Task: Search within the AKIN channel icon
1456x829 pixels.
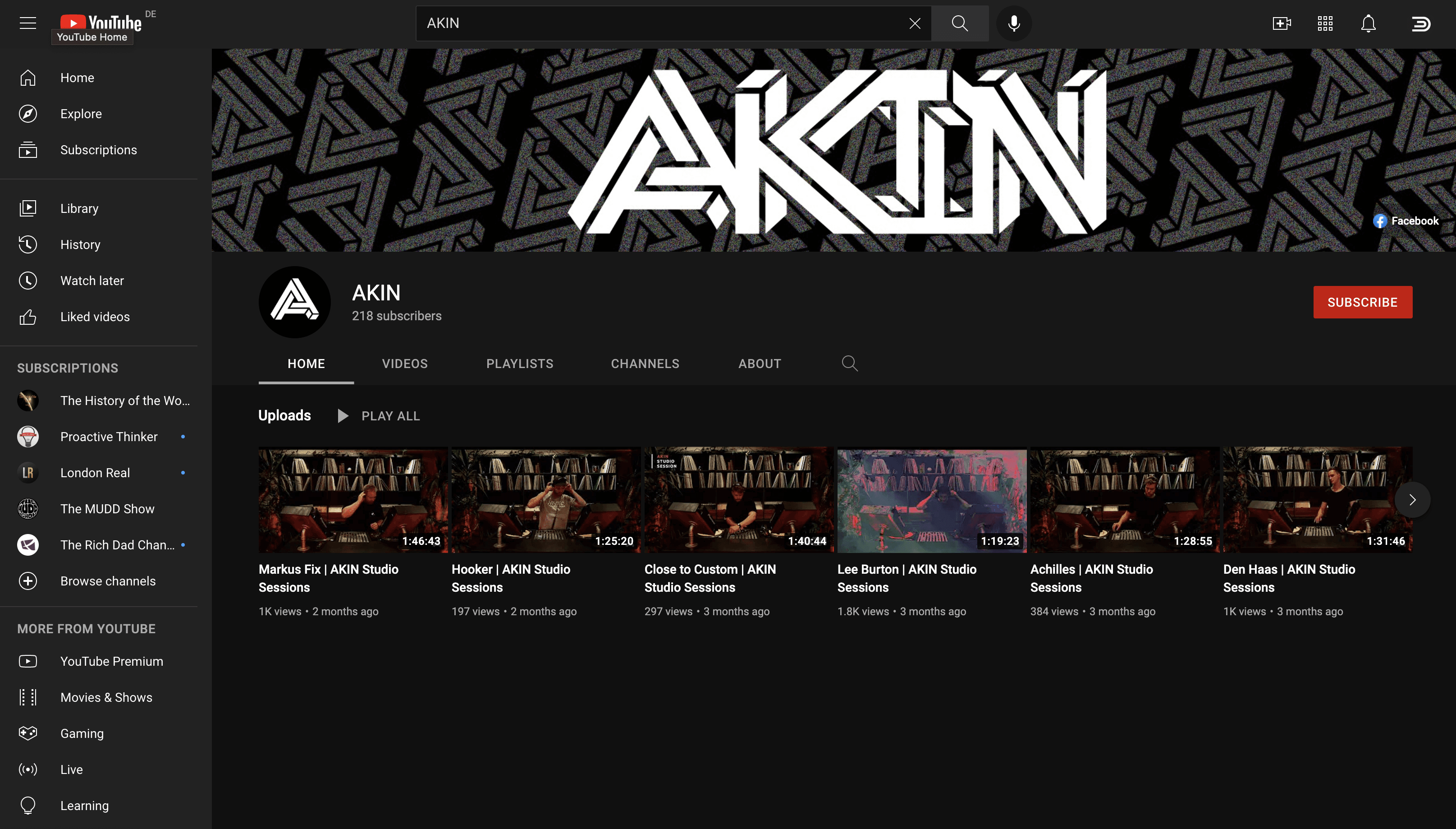Action: click(849, 363)
